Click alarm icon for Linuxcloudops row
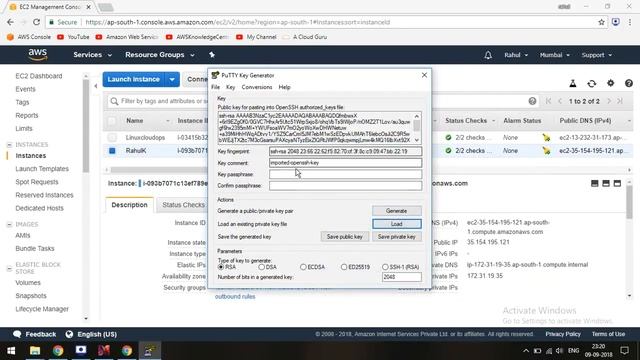 [x=546, y=138]
